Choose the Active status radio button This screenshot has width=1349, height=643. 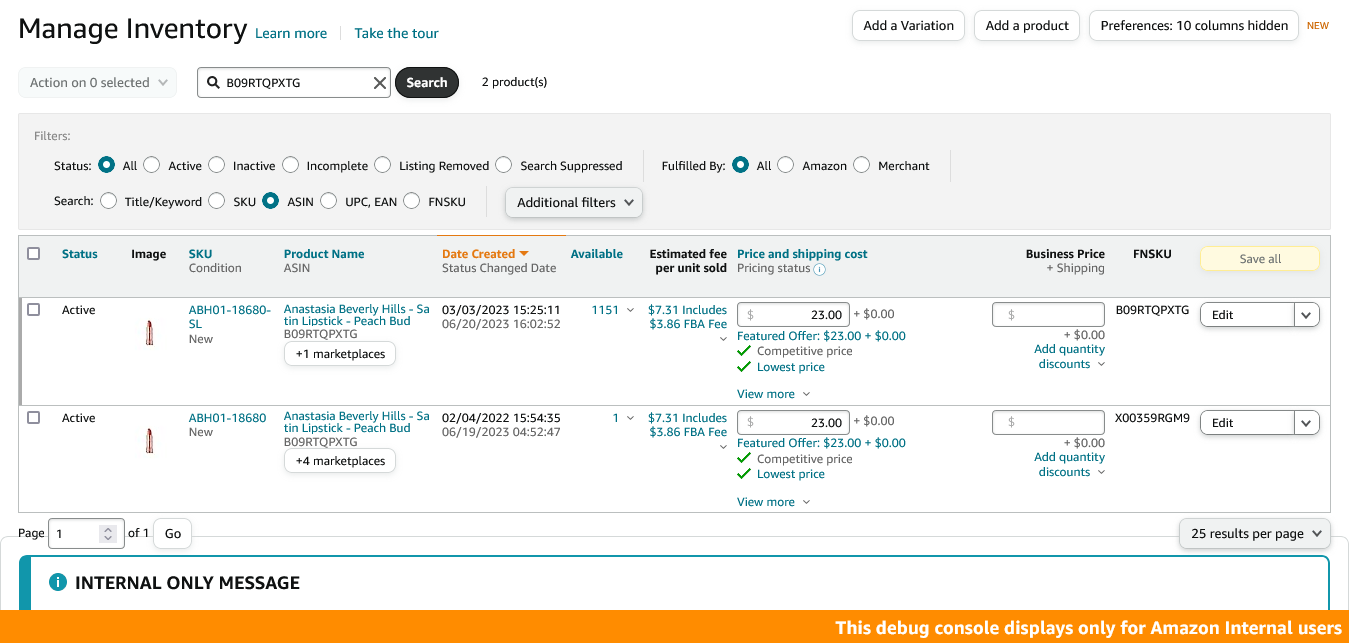click(x=152, y=165)
